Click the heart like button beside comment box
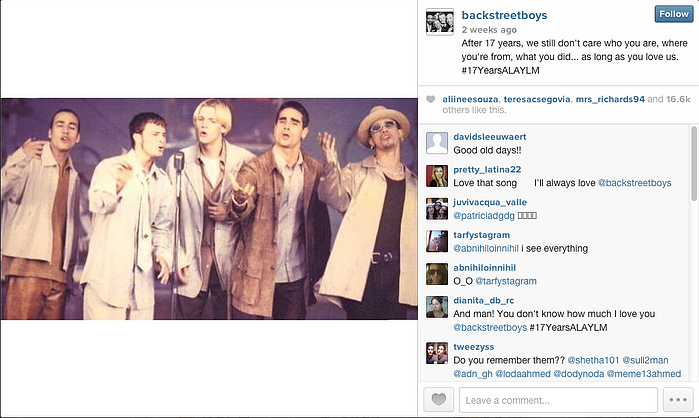This screenshot has width=699, height=418. [438, 399]
